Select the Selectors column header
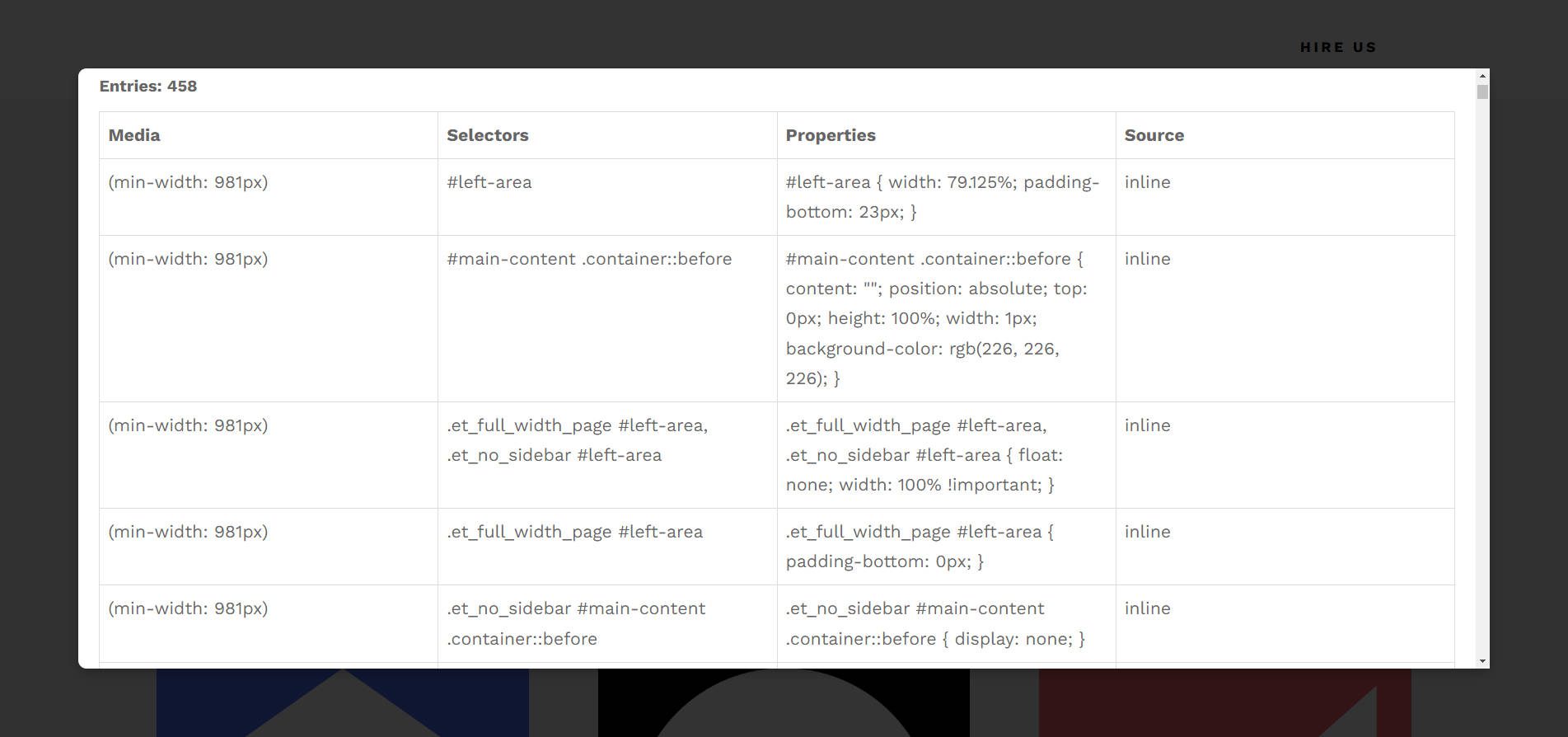The image size is (1568, 737). [x=488, y=134]
